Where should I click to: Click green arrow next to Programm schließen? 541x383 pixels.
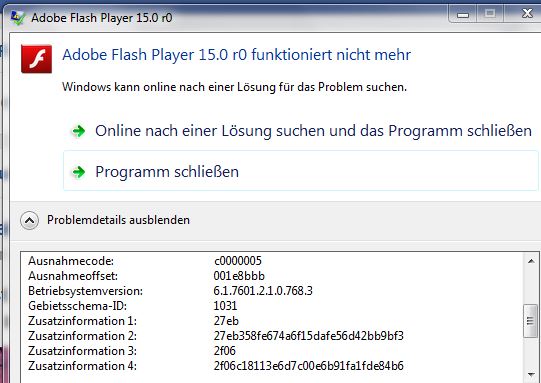pos(79,172)
